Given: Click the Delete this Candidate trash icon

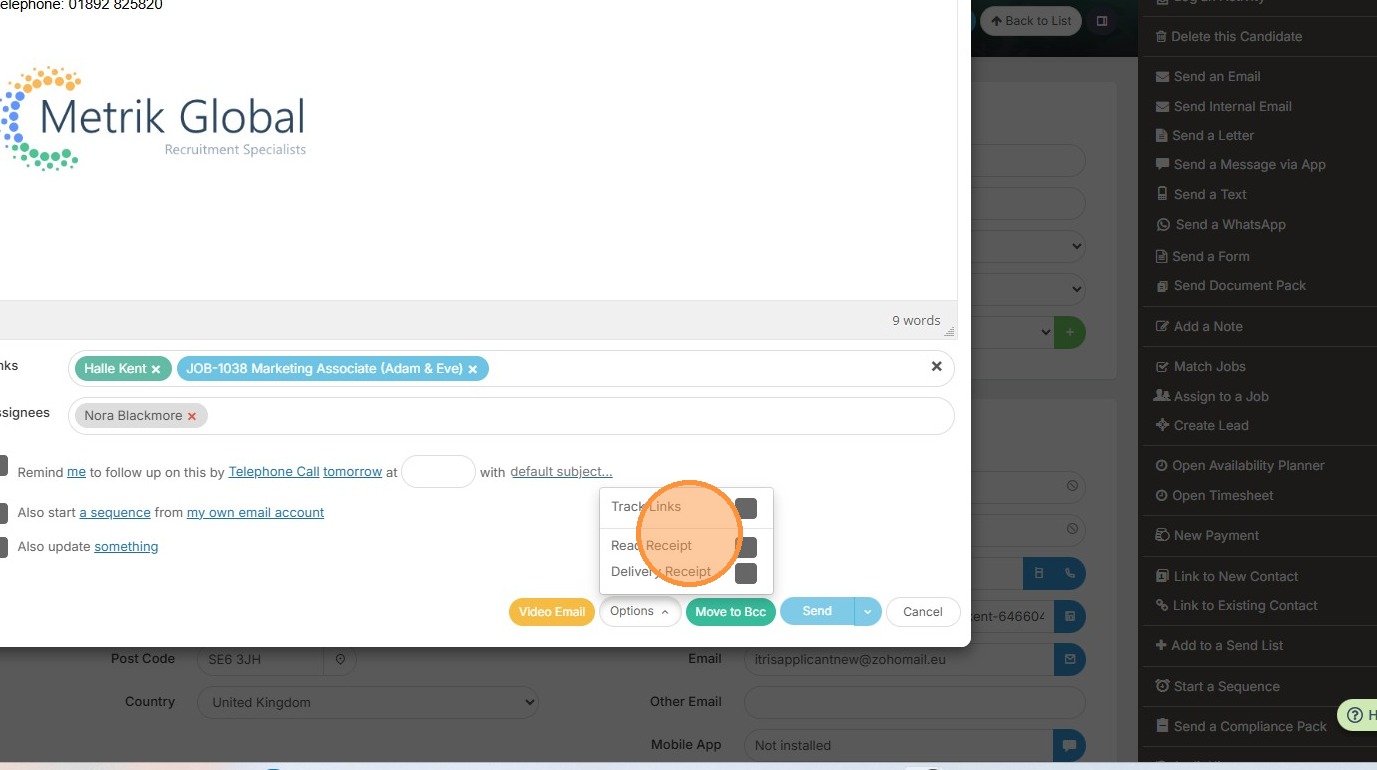Looking at the screenshot, I should pyautogui.click(x=1161, y=37).
